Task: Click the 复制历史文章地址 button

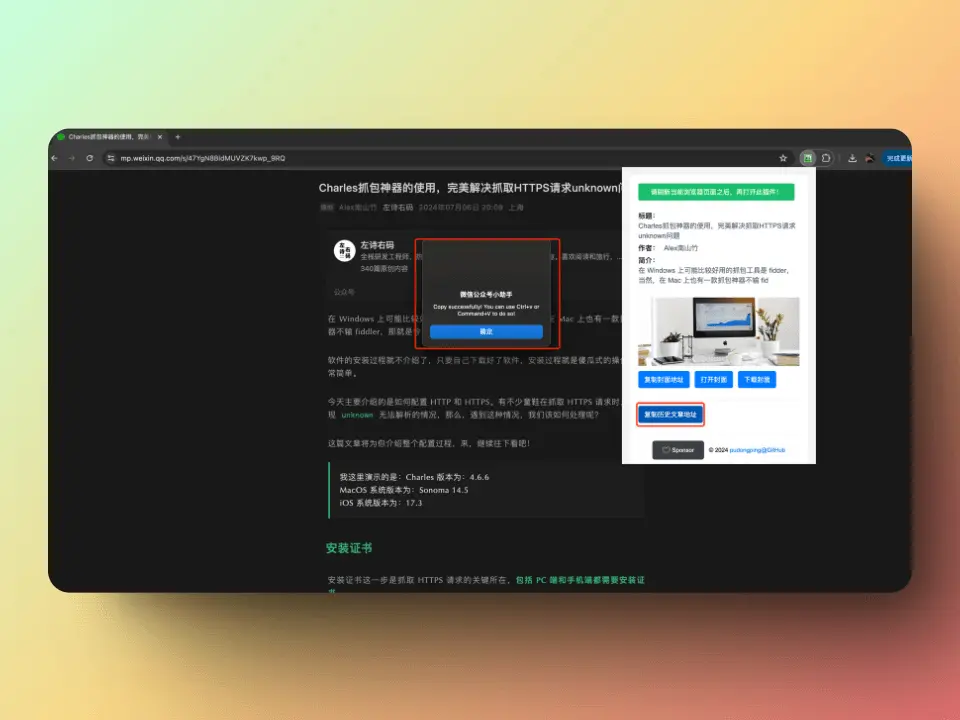Action: point(670,414)
